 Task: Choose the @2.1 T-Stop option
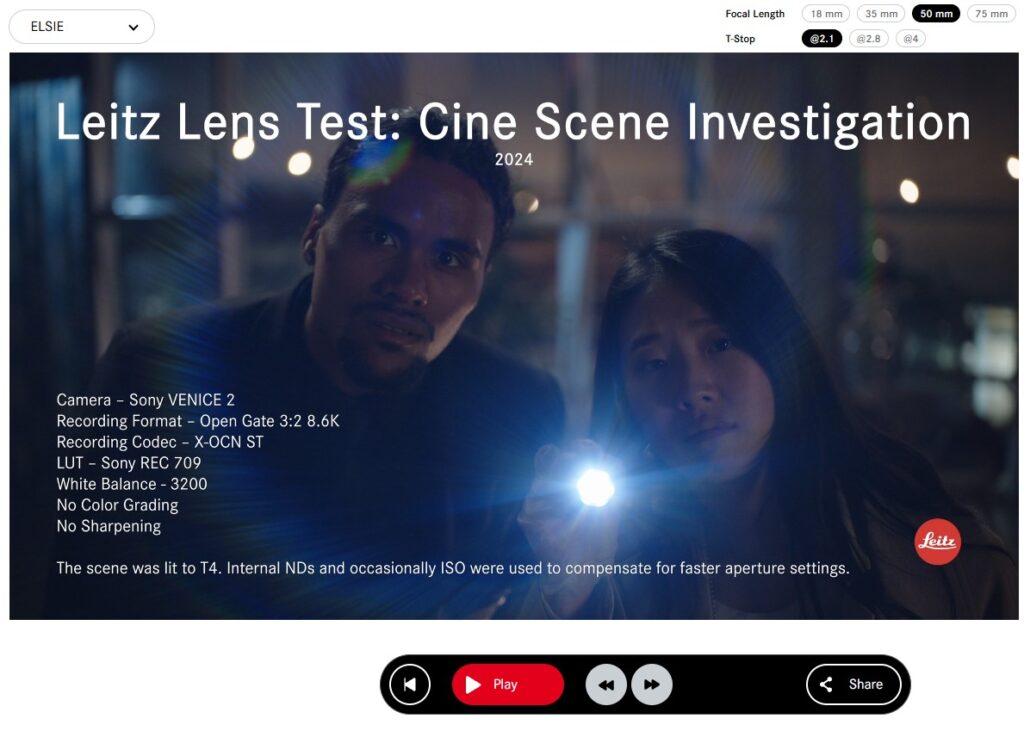coord(822,39)
